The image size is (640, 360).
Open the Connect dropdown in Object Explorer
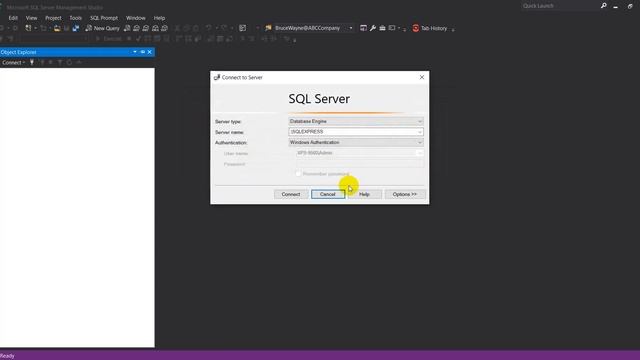(13, 62)
